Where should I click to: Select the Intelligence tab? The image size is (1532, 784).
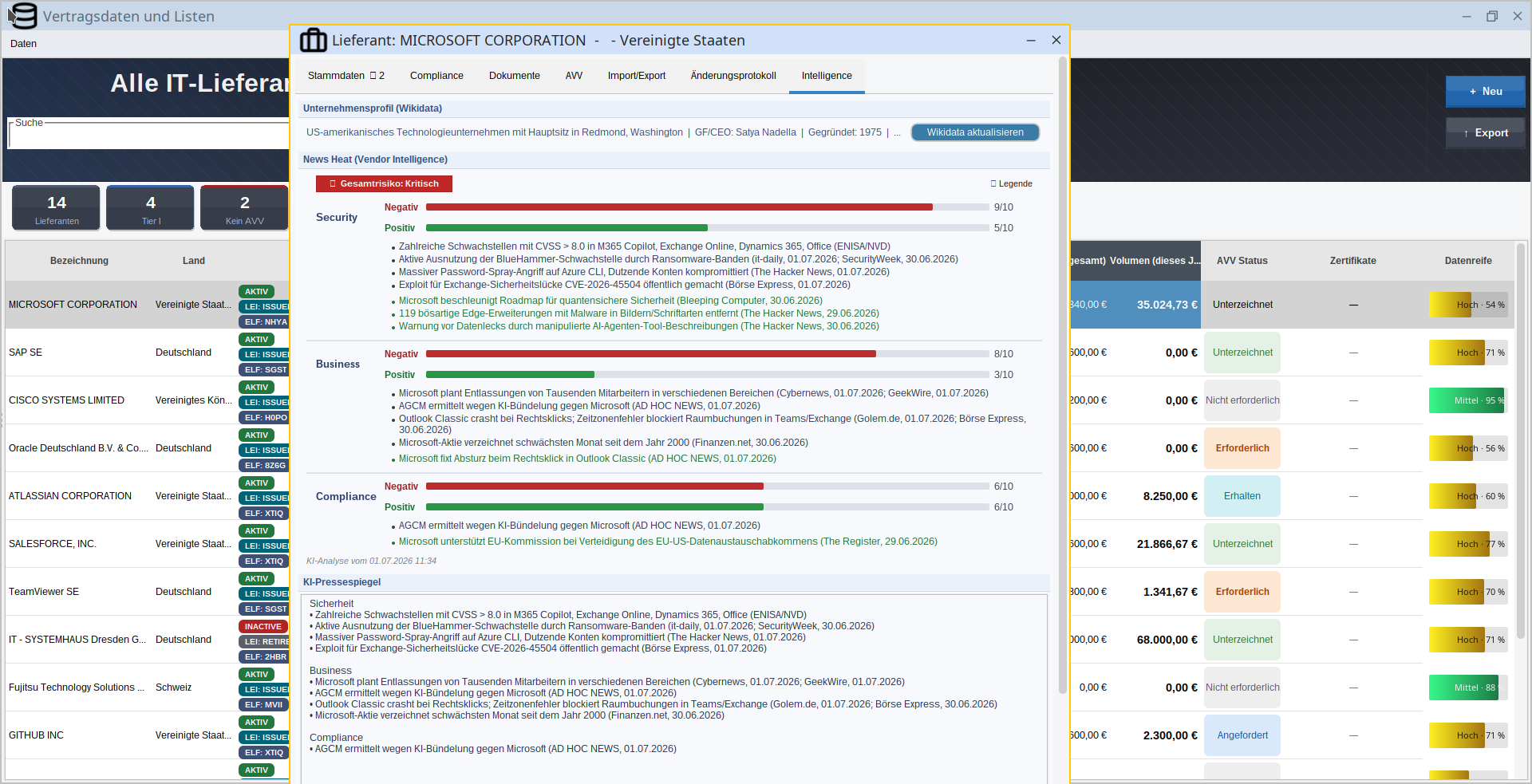coord(827,76)
